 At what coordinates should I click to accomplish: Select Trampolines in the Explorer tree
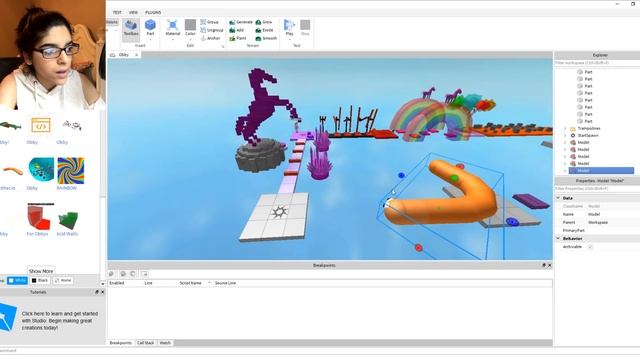[x=589, y=129]
